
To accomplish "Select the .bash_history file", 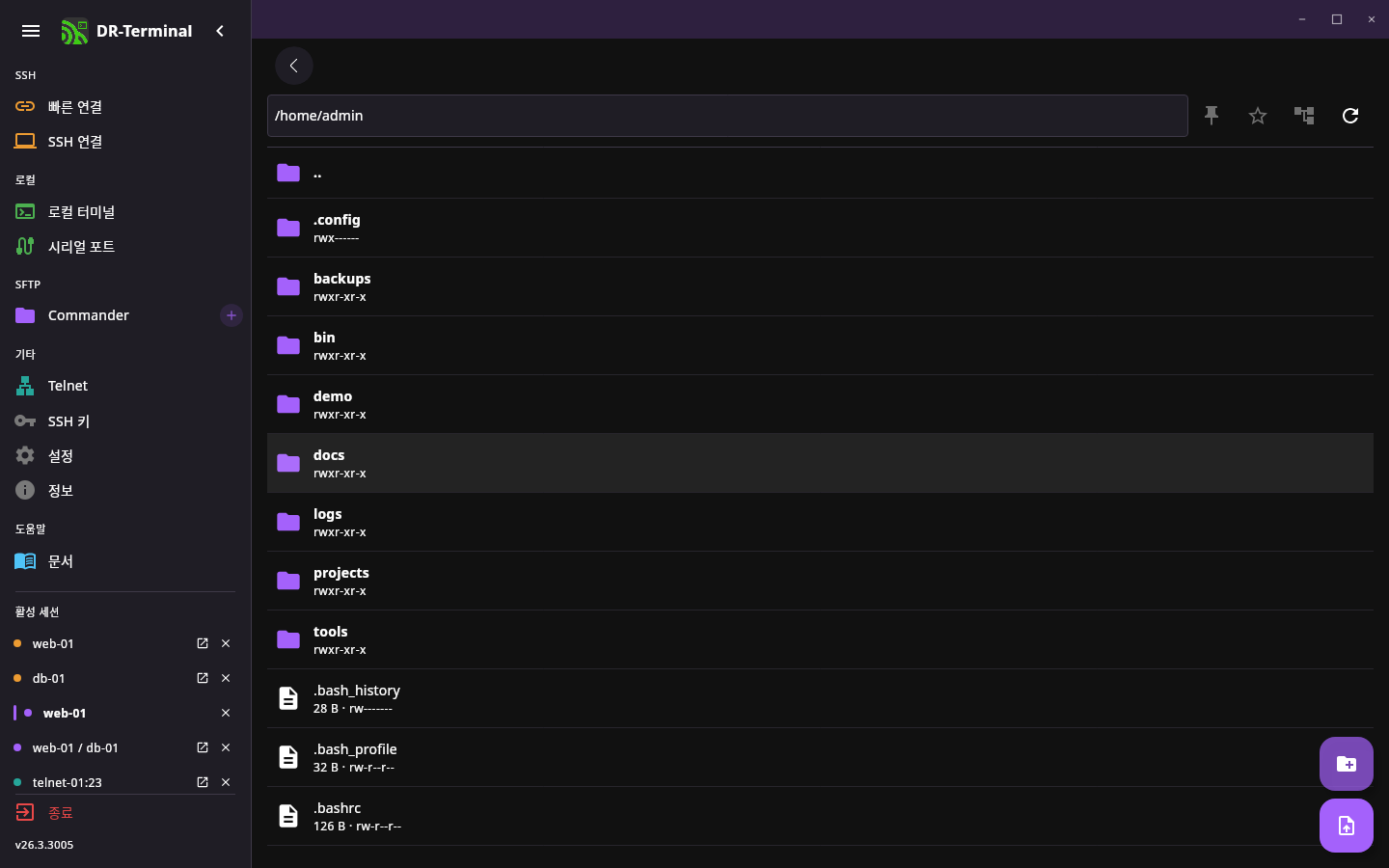I will [x=820, y=699].
